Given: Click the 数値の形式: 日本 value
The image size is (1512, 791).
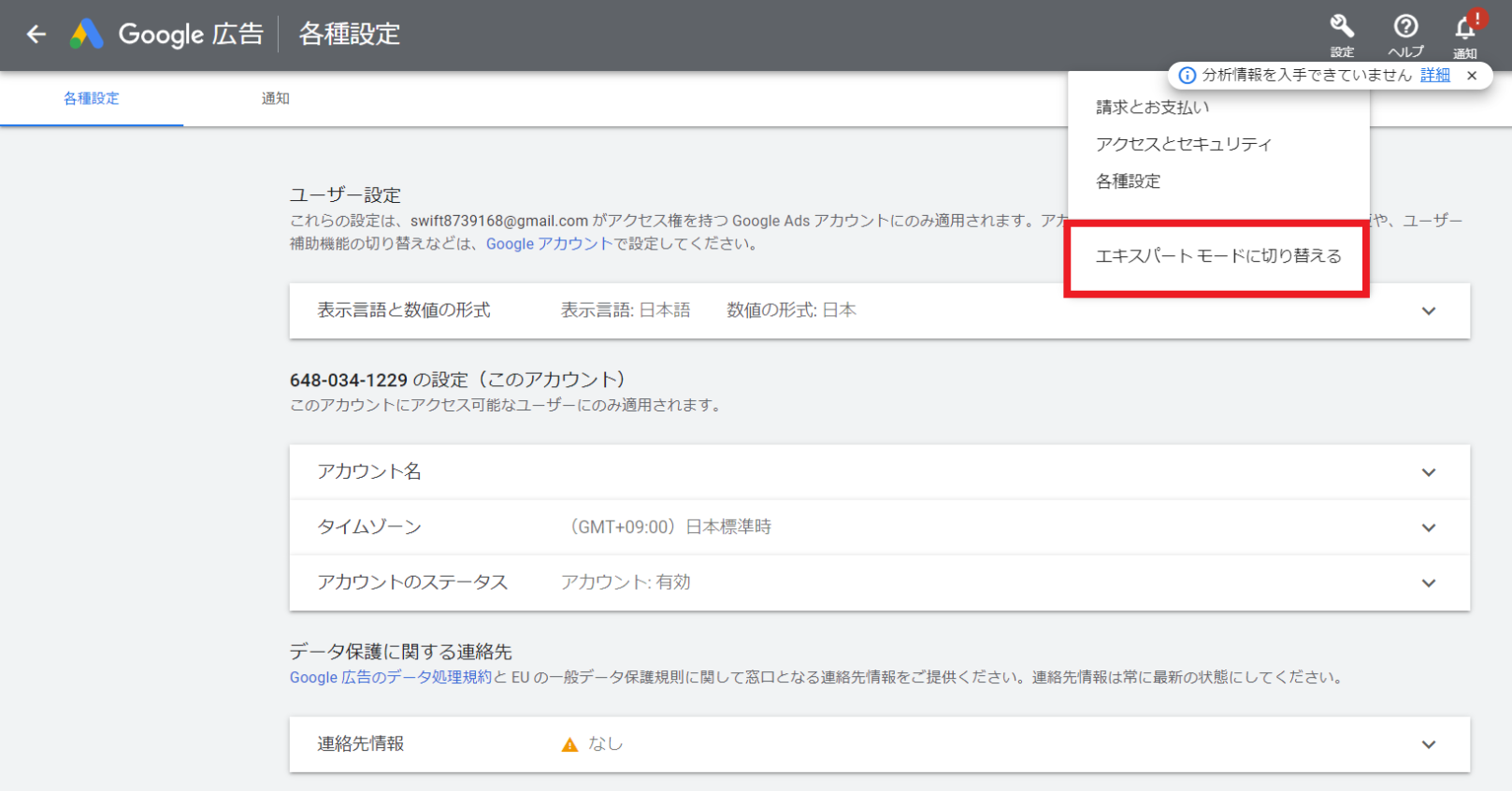Looking at the screenshot, I should pyautogui.click(x=792, y=309).
